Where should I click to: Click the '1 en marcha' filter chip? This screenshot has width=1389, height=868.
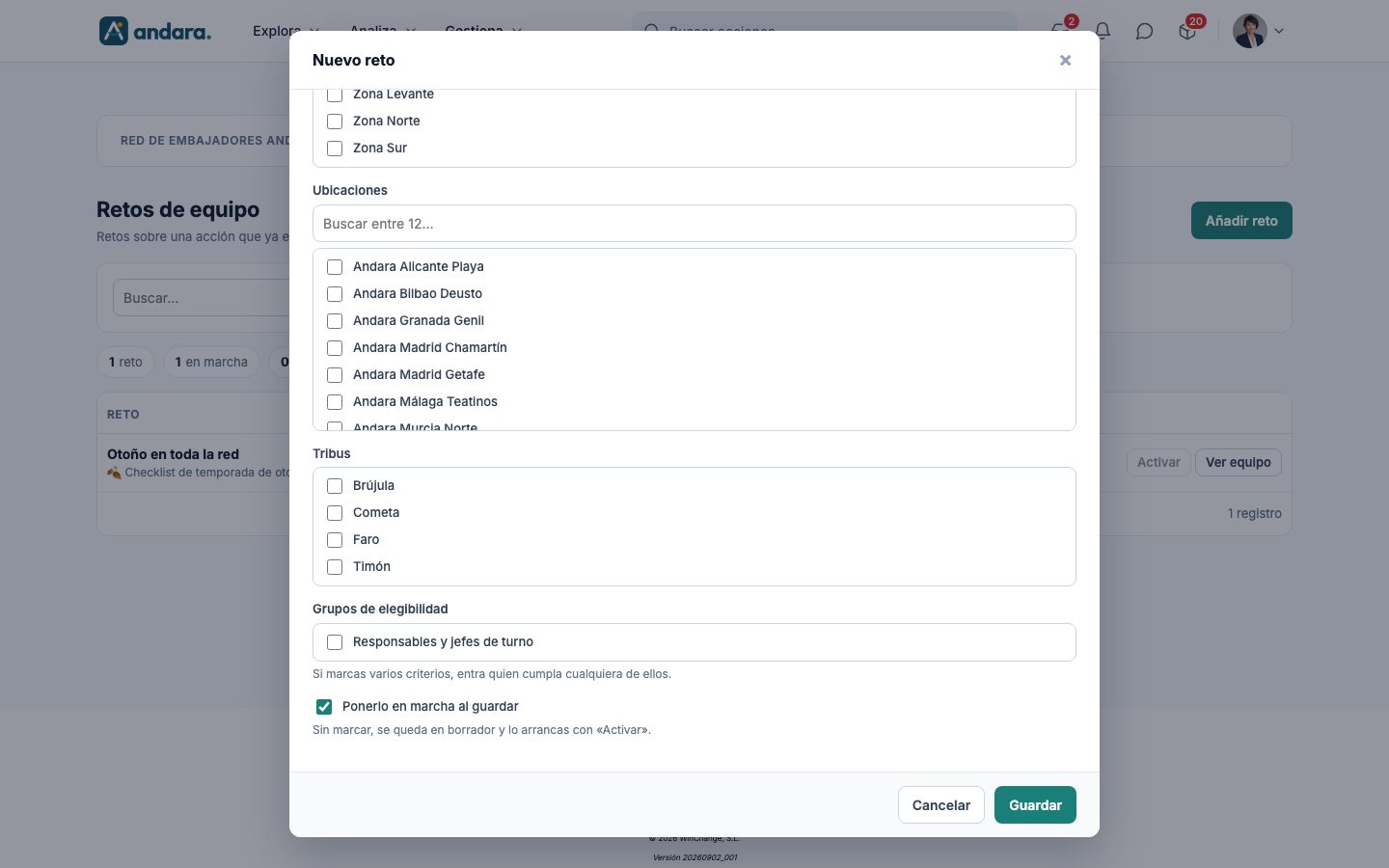pyautogui.click(x=211, y=362)
